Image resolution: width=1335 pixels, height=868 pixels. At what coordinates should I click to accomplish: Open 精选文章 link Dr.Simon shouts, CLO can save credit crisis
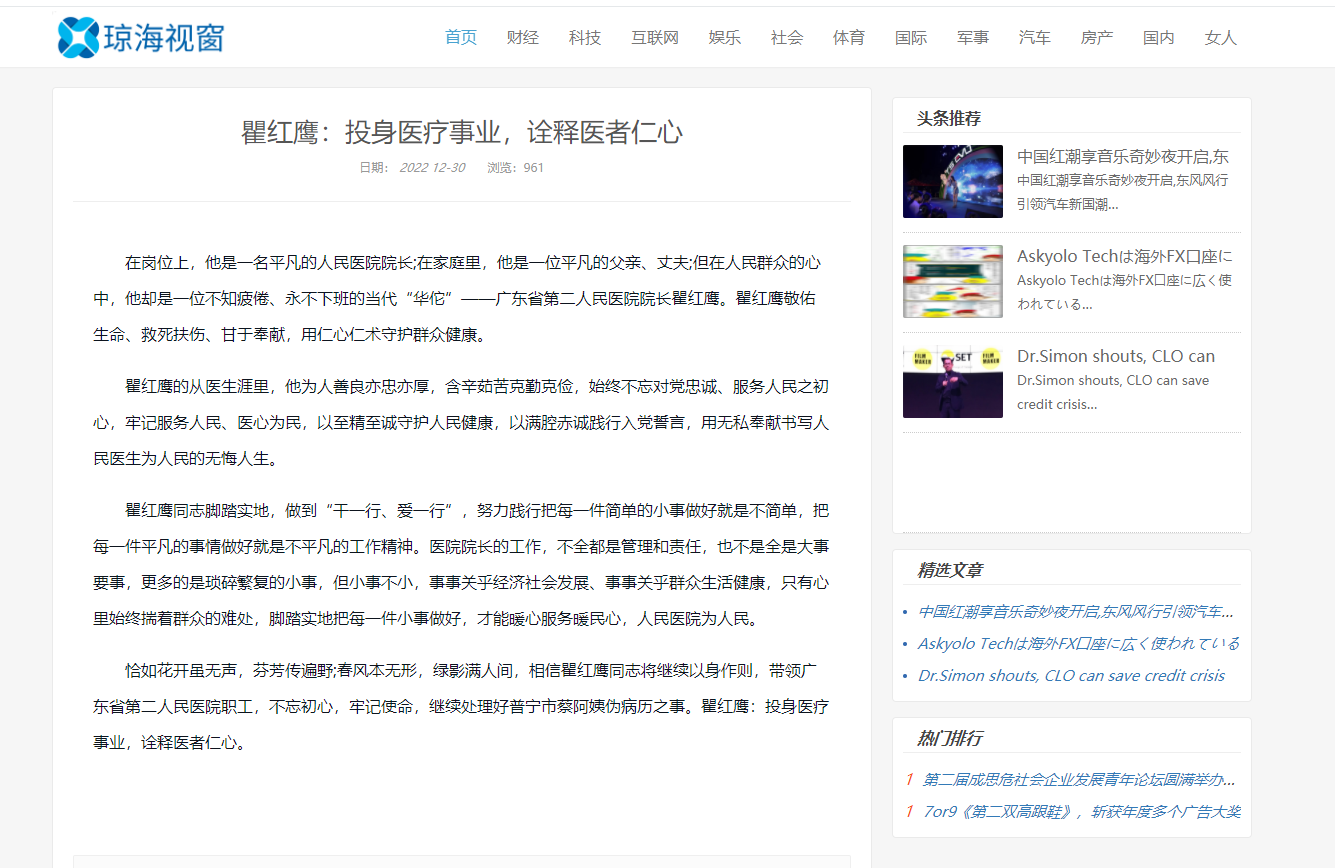1071,676
